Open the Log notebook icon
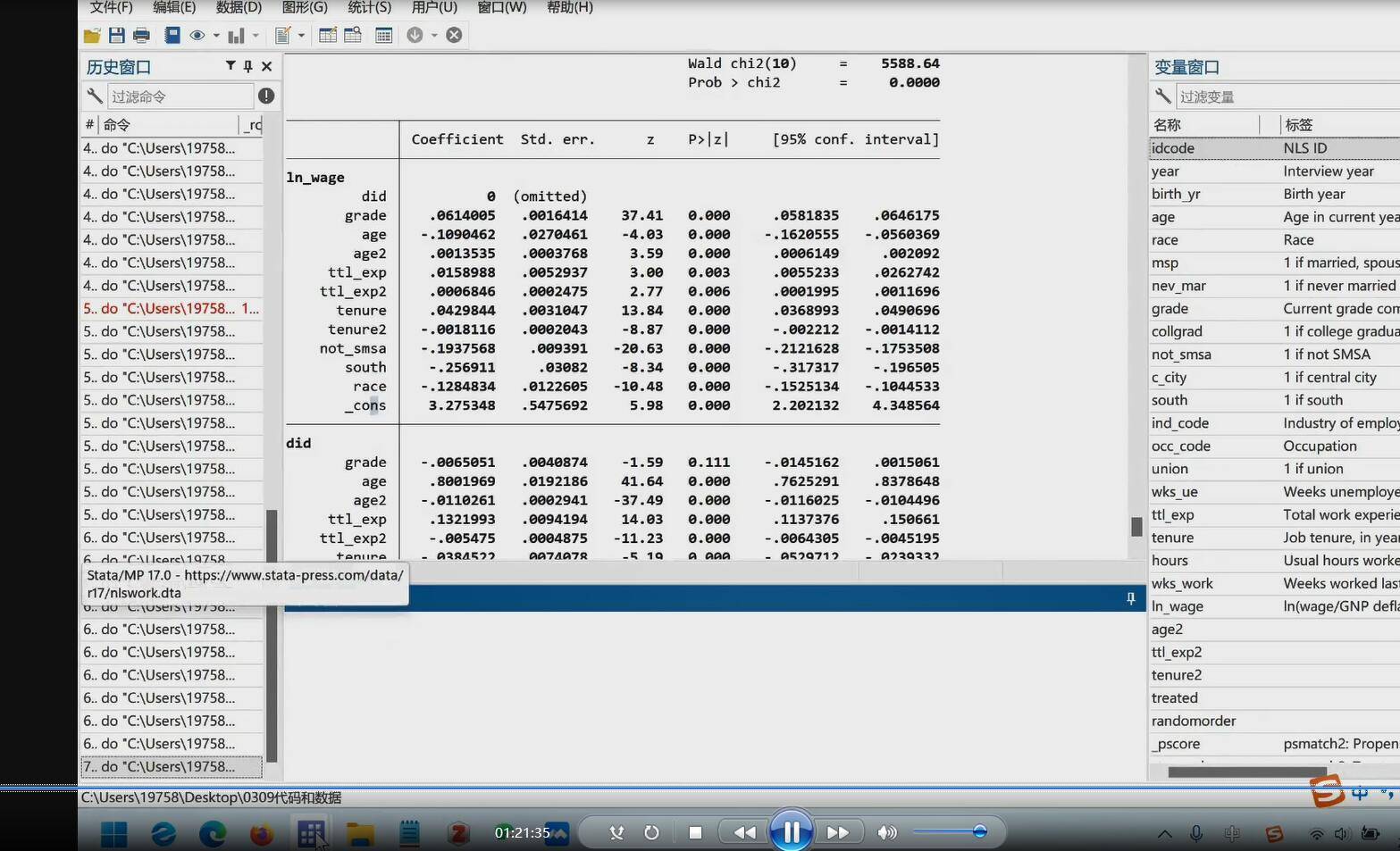The height and width of the screenshot is (851, 1400). click(172, 36)
